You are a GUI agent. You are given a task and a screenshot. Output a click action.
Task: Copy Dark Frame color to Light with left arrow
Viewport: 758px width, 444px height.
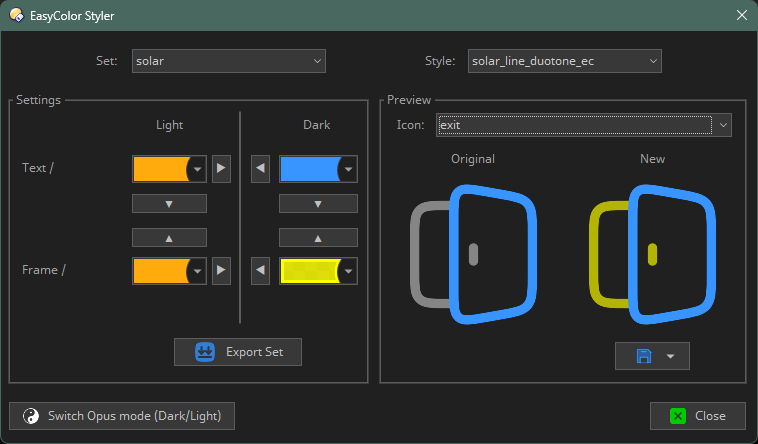click(261, 270)
